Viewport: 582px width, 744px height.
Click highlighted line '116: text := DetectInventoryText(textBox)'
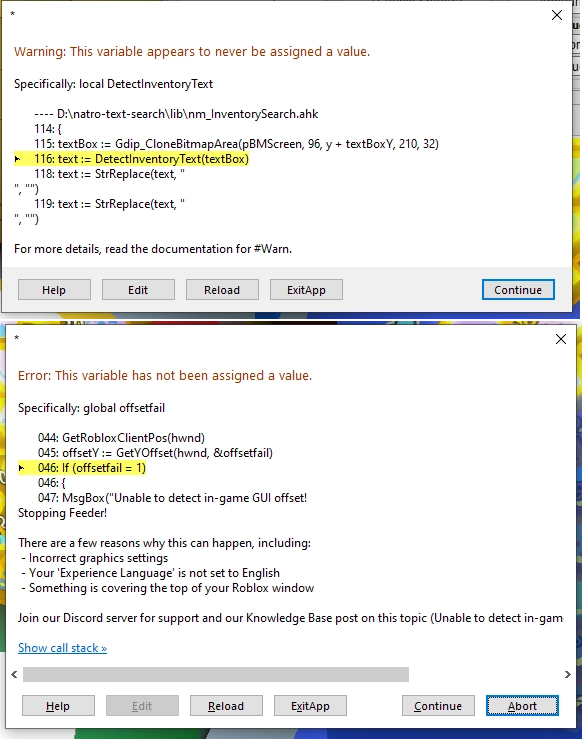point(131,159)
